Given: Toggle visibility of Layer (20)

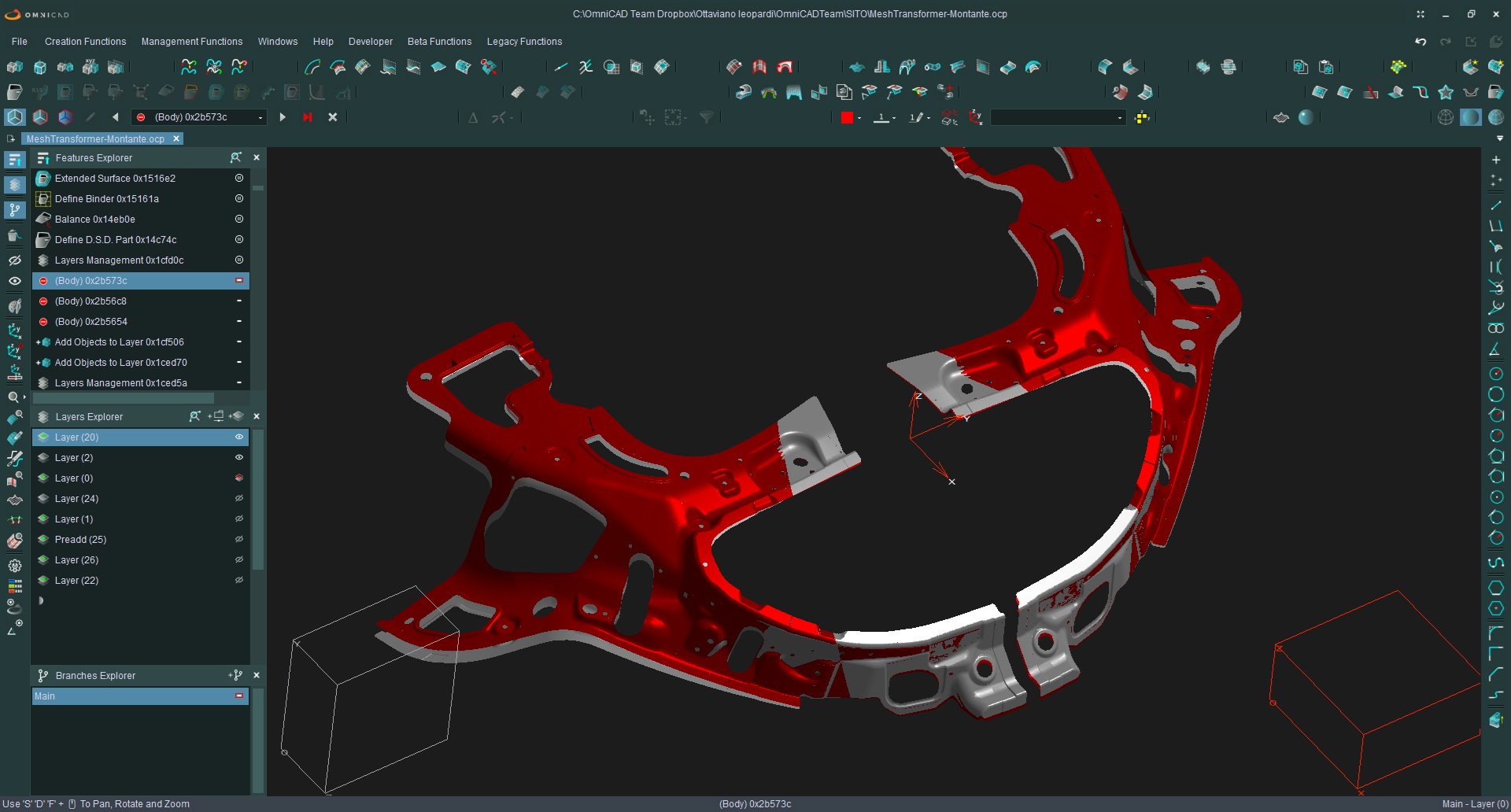Looking at the screenshot, I should point(239,437).
